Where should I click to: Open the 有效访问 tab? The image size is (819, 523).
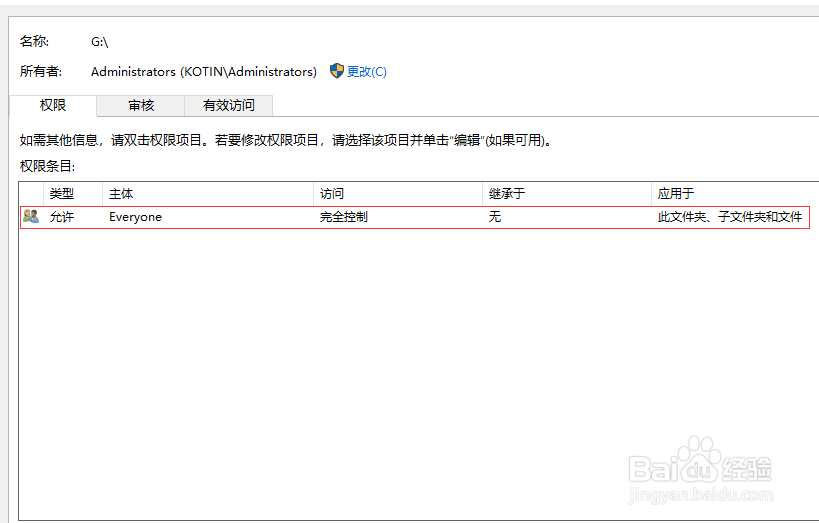pyautogui.click(x=229, y=106)
